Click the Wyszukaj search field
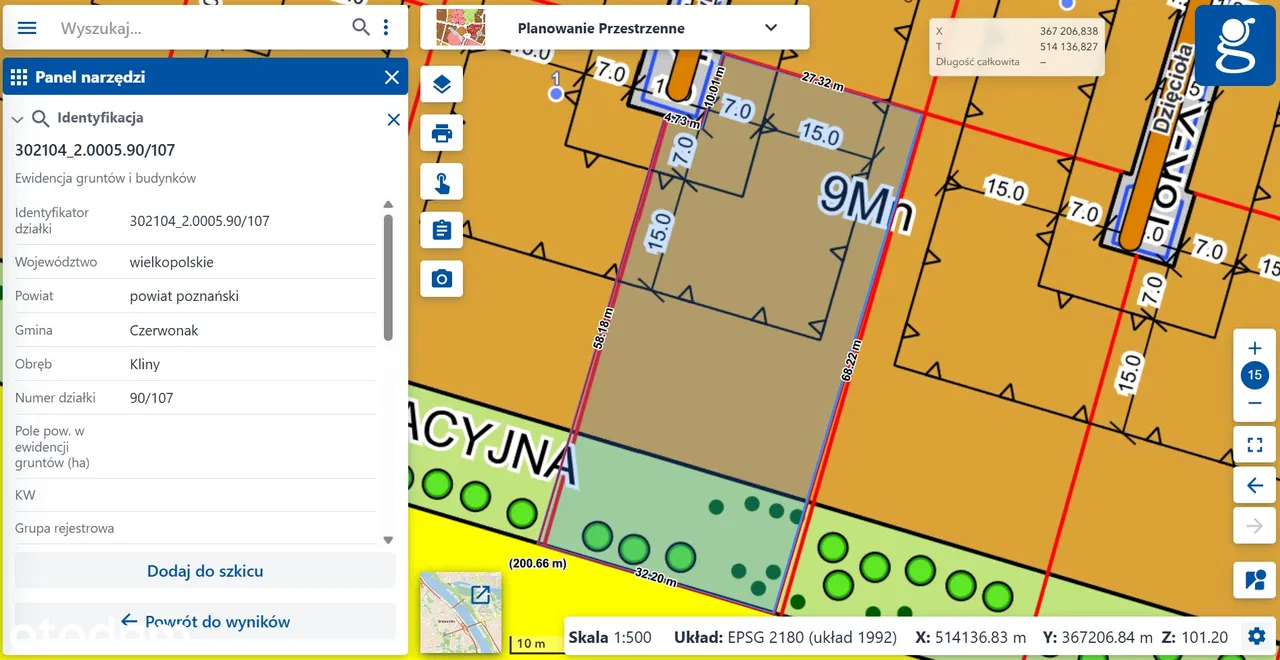Image resolution: width=1280 pixels, height=660 pixels. 200,28
